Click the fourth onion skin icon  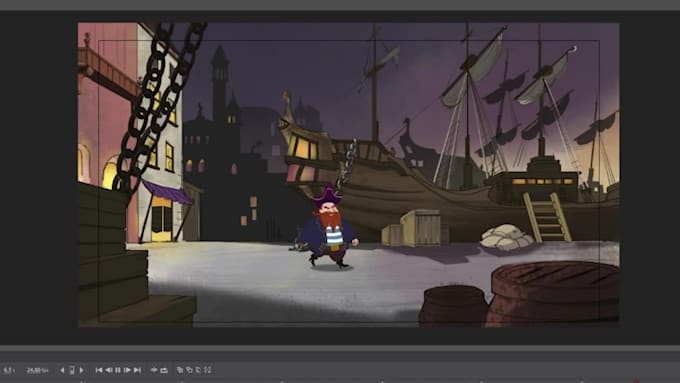(208, 370)
